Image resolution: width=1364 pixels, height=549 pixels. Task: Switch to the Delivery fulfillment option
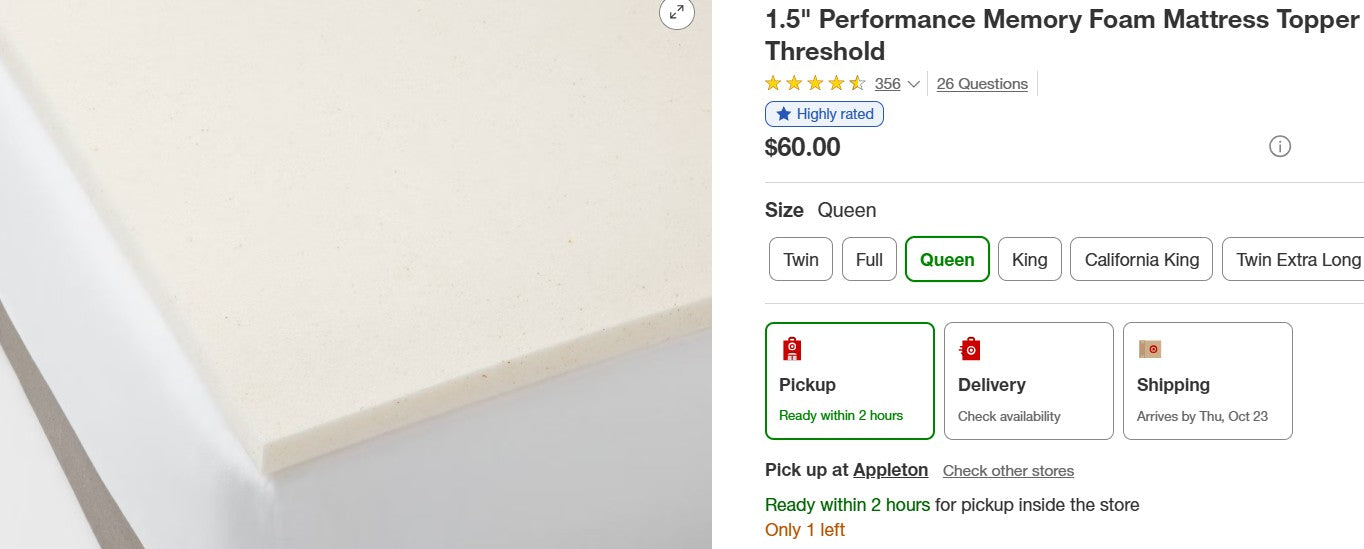tap(1028, 381)
